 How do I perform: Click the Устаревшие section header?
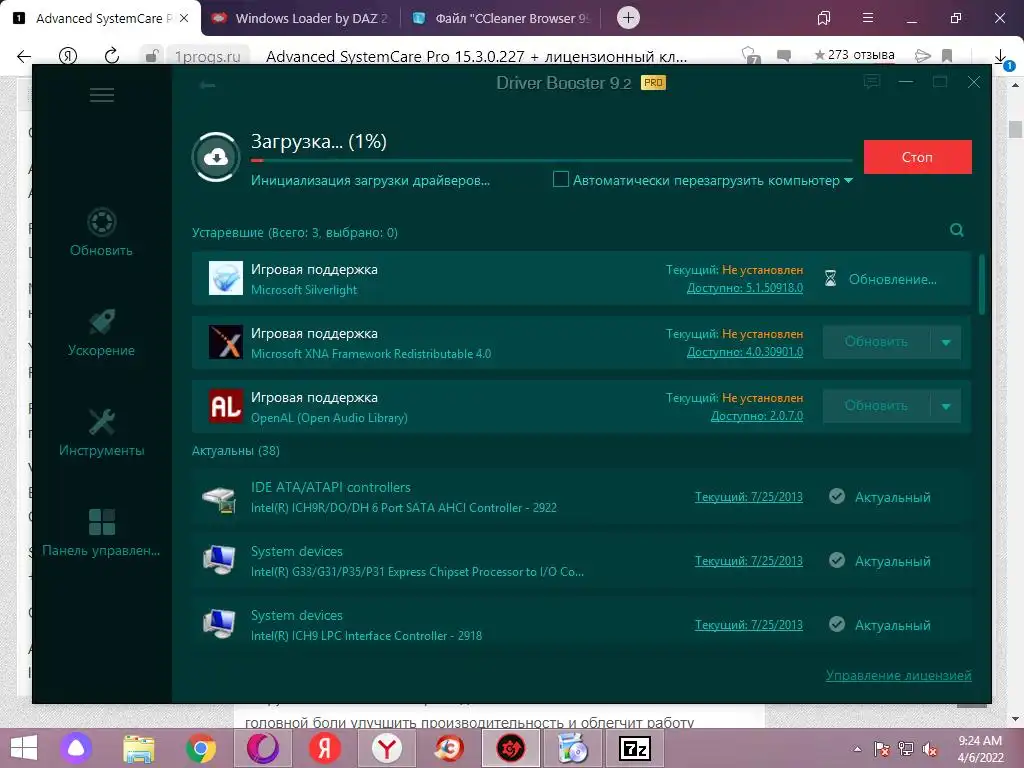point(295,232)
